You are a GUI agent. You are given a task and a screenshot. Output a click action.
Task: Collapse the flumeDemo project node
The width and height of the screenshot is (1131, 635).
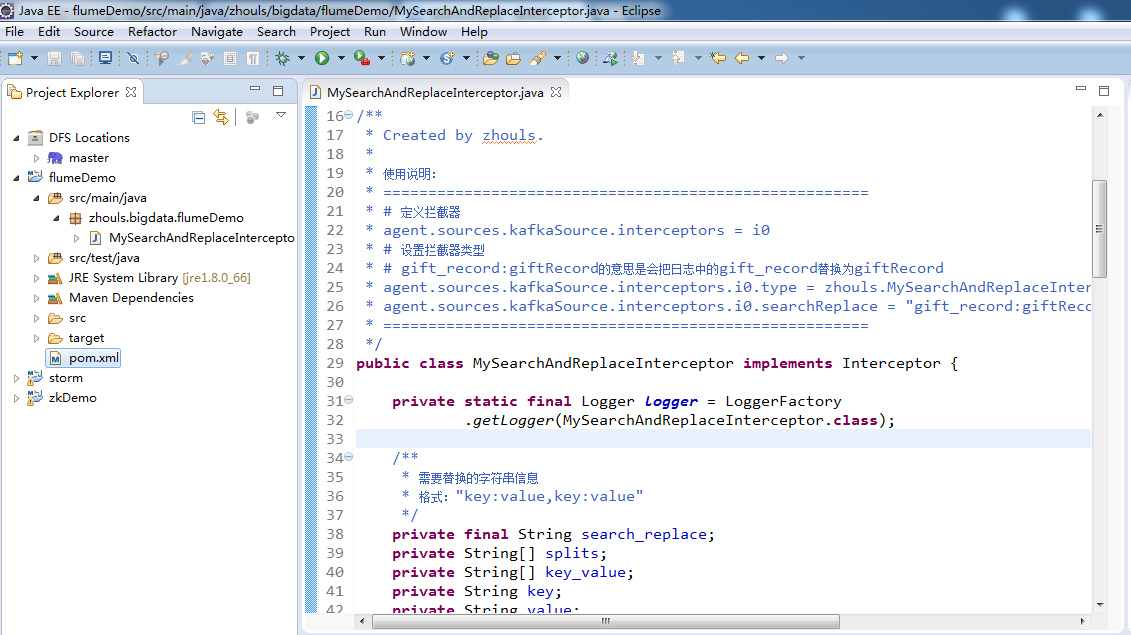[17, 178]
